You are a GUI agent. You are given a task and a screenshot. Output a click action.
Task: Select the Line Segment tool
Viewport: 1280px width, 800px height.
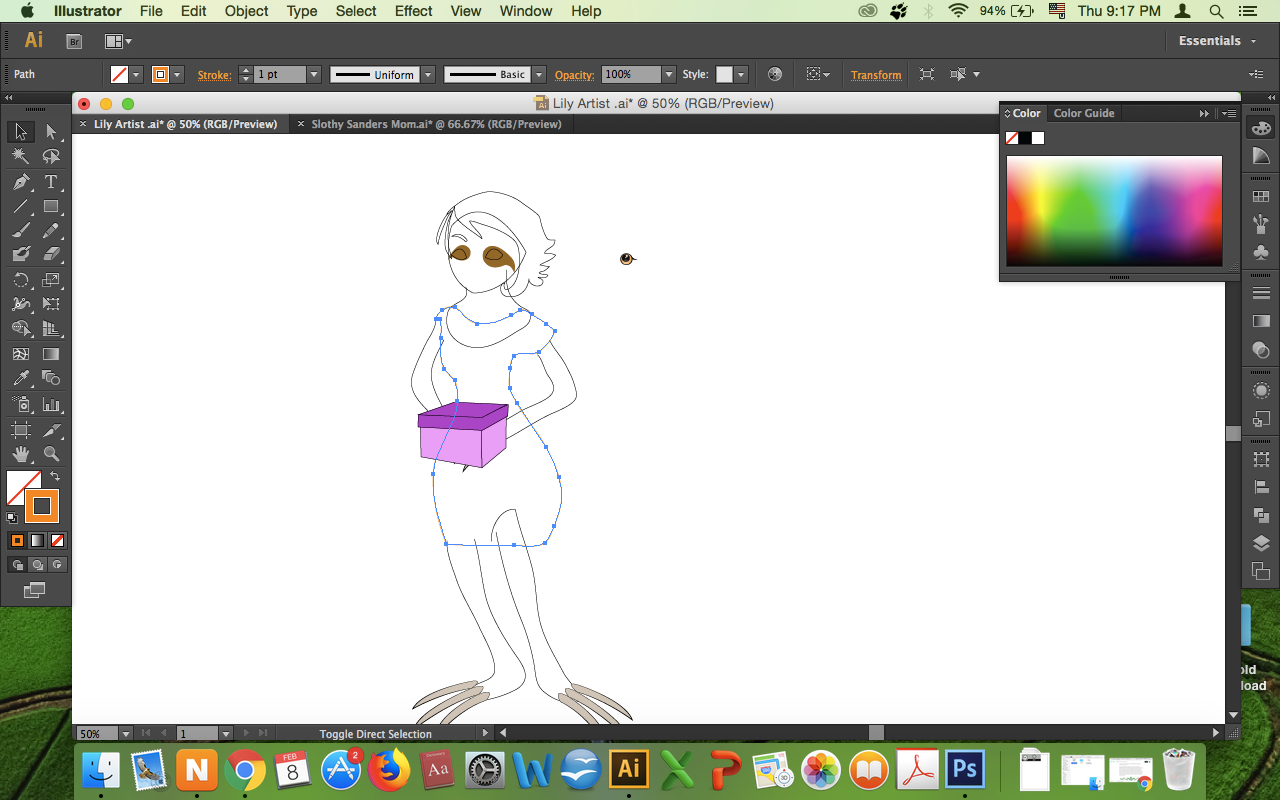tap(20, 206)
